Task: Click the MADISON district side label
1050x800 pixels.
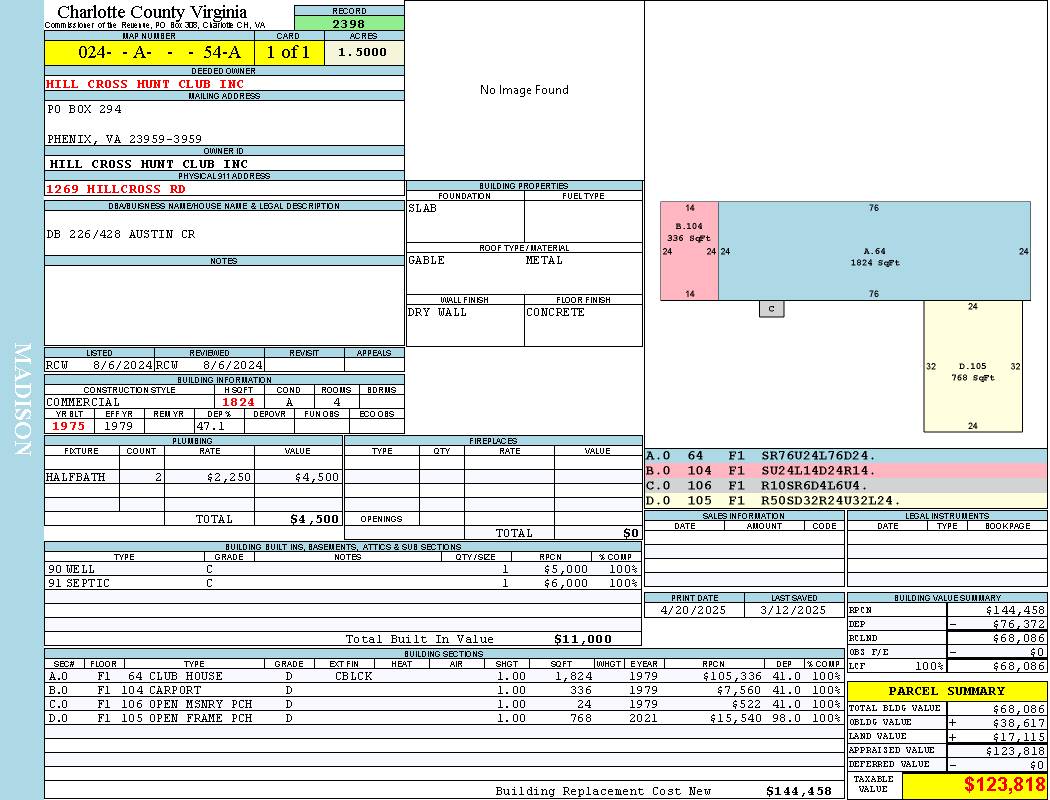Action: [22, 400]
